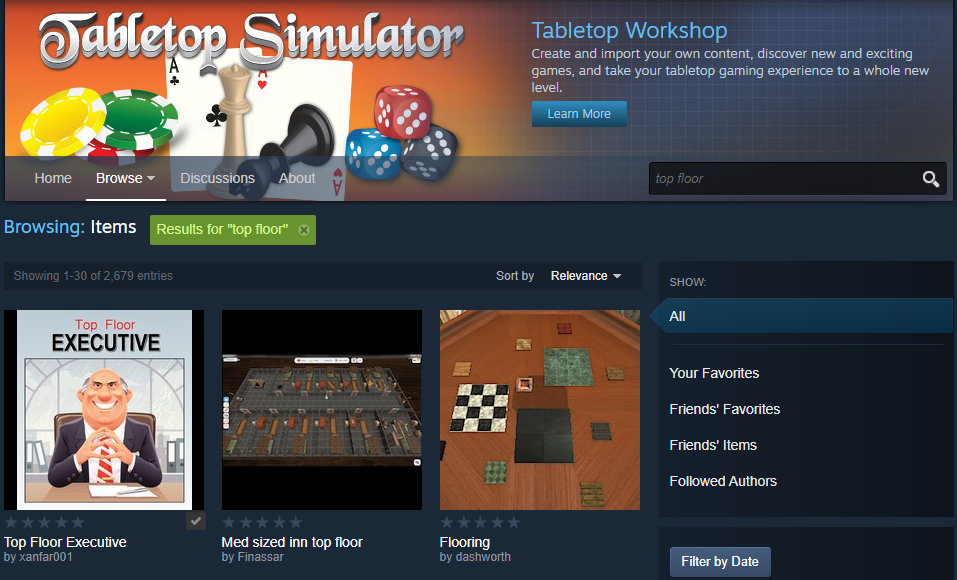Click the Tabletop Simulator logo banner
Screen dimensions: 957x580
coord(251,40)
